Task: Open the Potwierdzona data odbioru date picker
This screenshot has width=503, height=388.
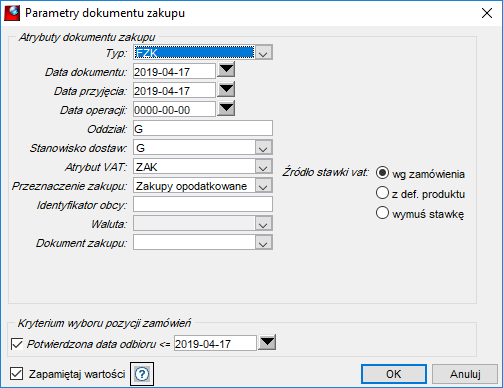Action: [x=267, y=342]
